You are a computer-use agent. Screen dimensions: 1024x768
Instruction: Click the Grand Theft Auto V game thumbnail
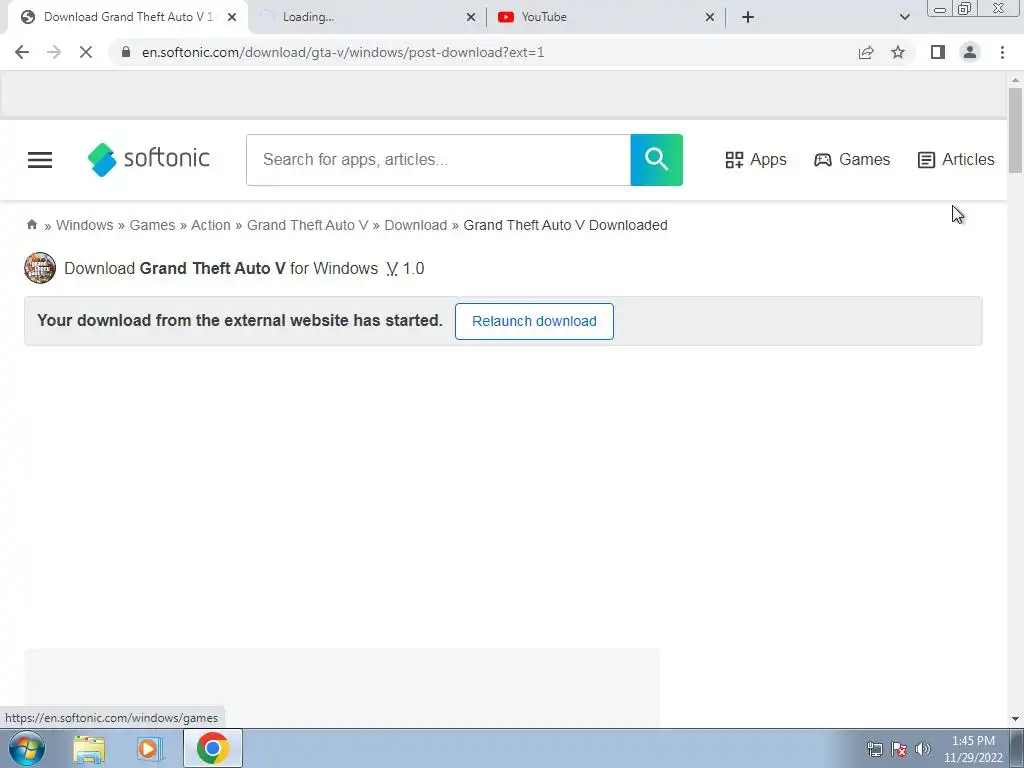(x=40, y=268)
